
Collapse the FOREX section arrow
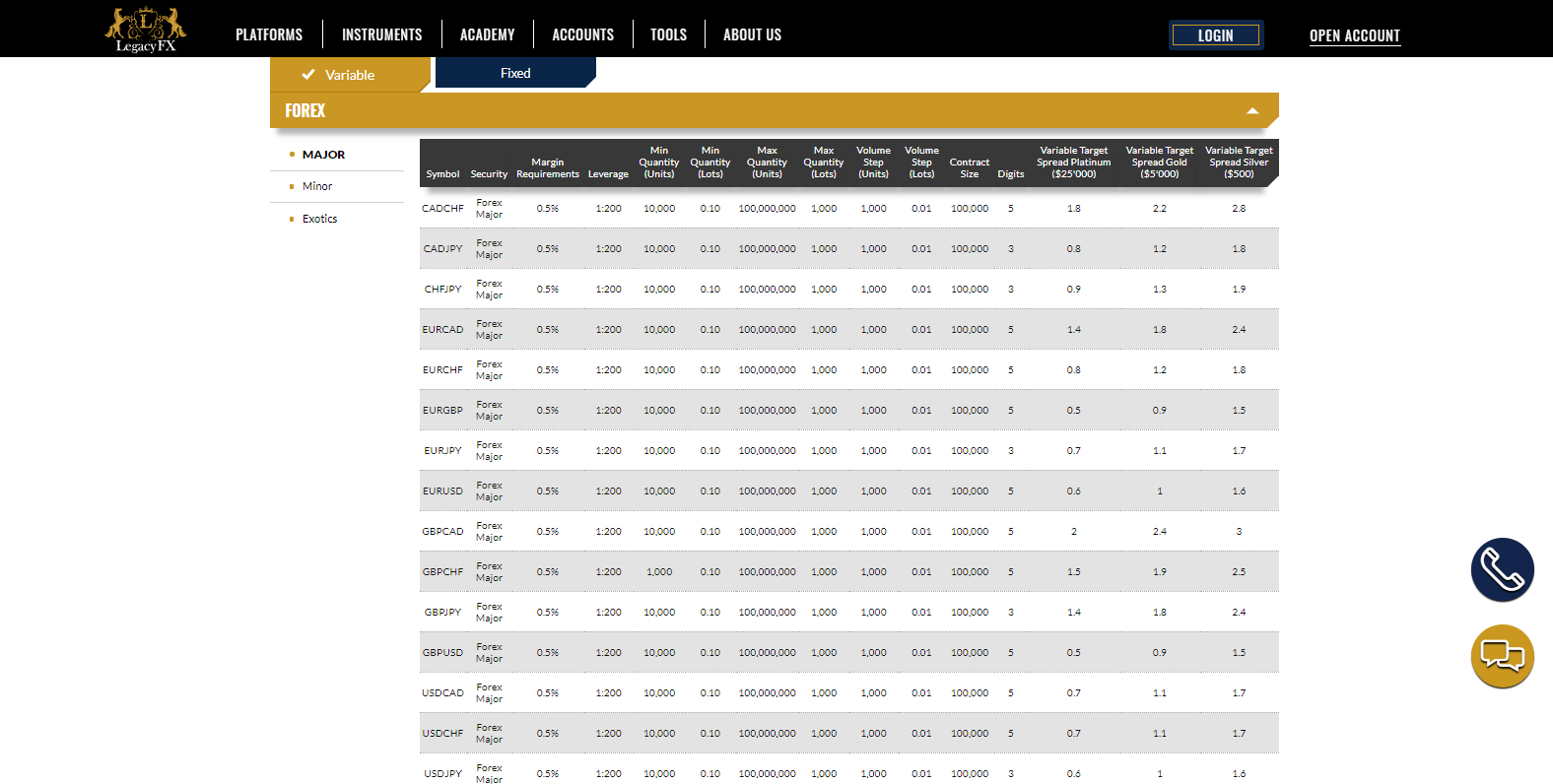(1252, 111)
